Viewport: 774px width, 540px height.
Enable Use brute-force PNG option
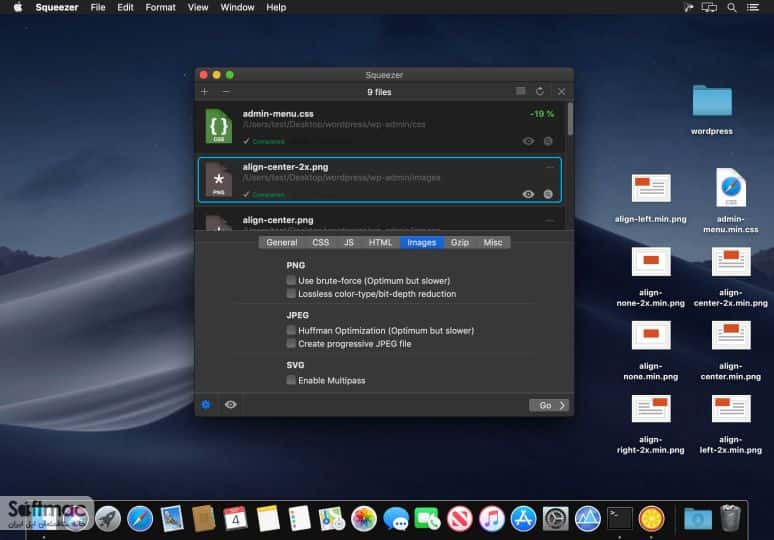[x=291, y=280]
